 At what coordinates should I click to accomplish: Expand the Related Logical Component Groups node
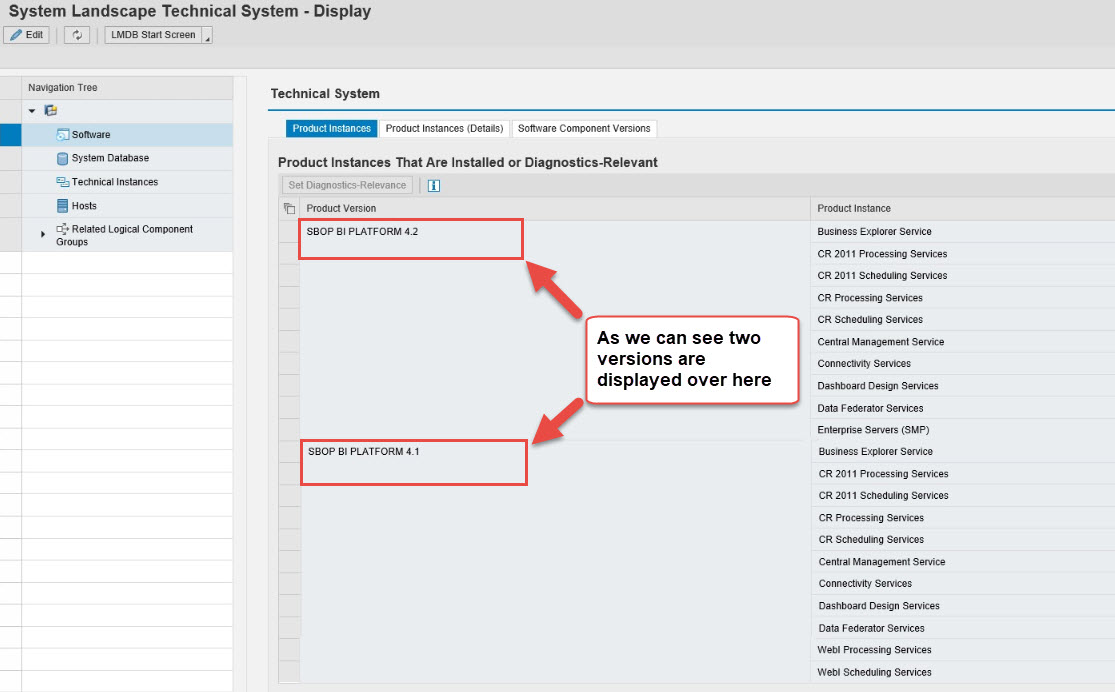click(43, 234)
